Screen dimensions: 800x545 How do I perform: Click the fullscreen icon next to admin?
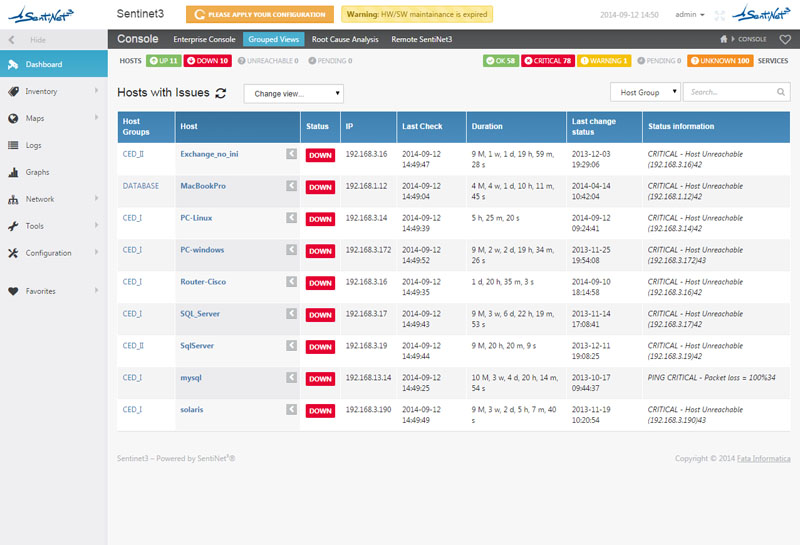tap(719, 15)
